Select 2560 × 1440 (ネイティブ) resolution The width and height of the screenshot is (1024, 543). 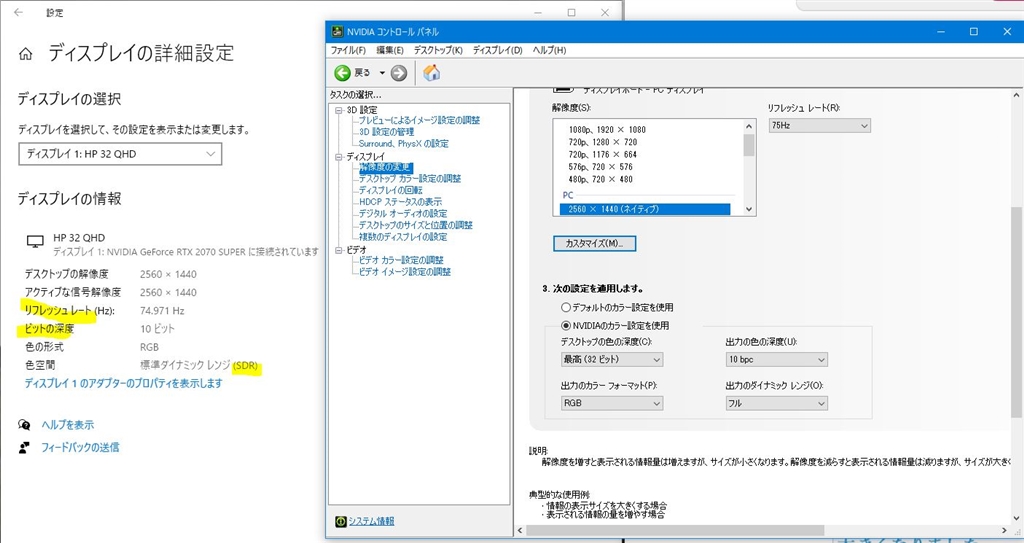click(x=645, y=209)
